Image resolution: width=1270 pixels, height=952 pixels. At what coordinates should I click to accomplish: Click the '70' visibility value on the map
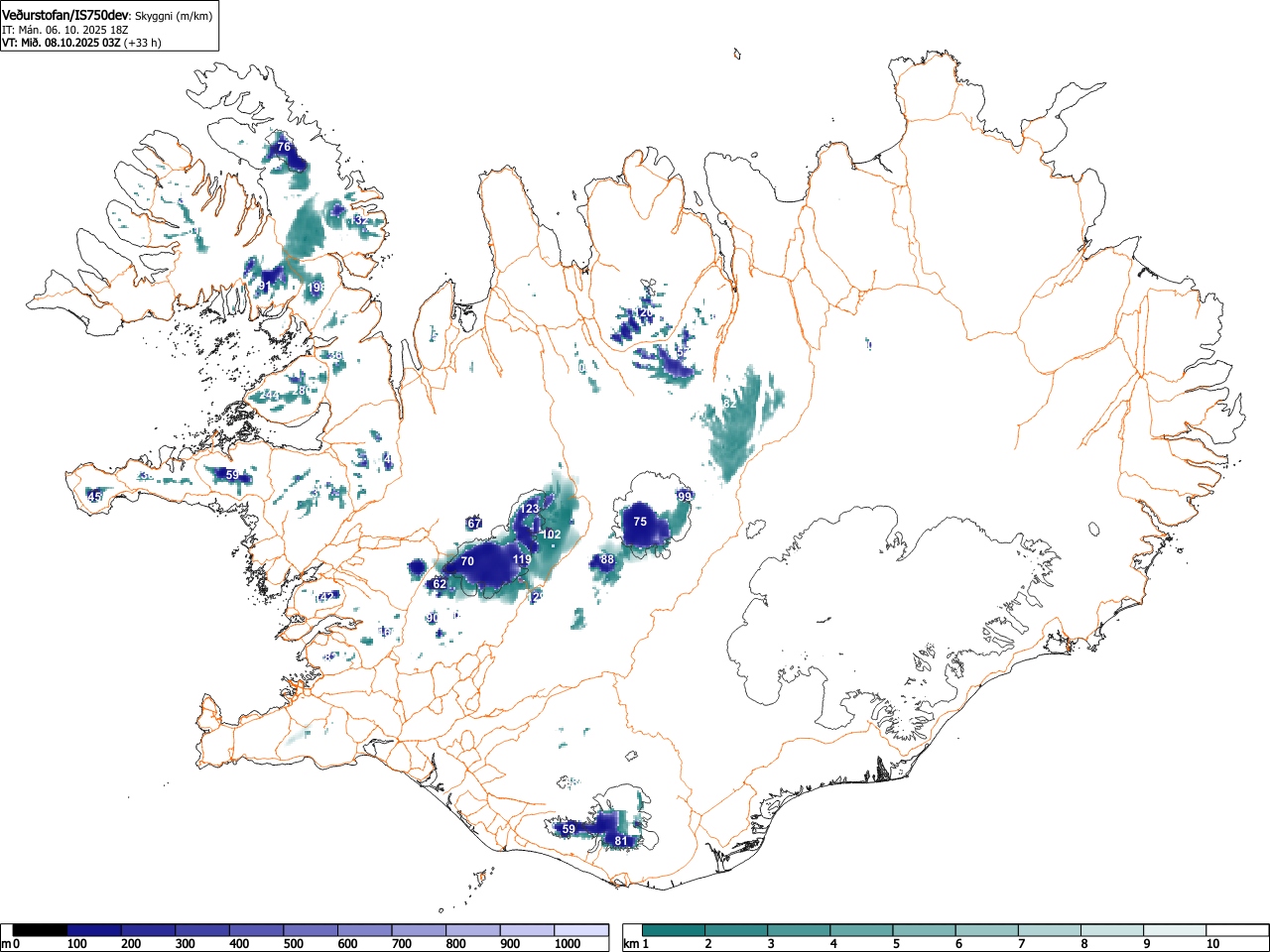coord(467,561)
